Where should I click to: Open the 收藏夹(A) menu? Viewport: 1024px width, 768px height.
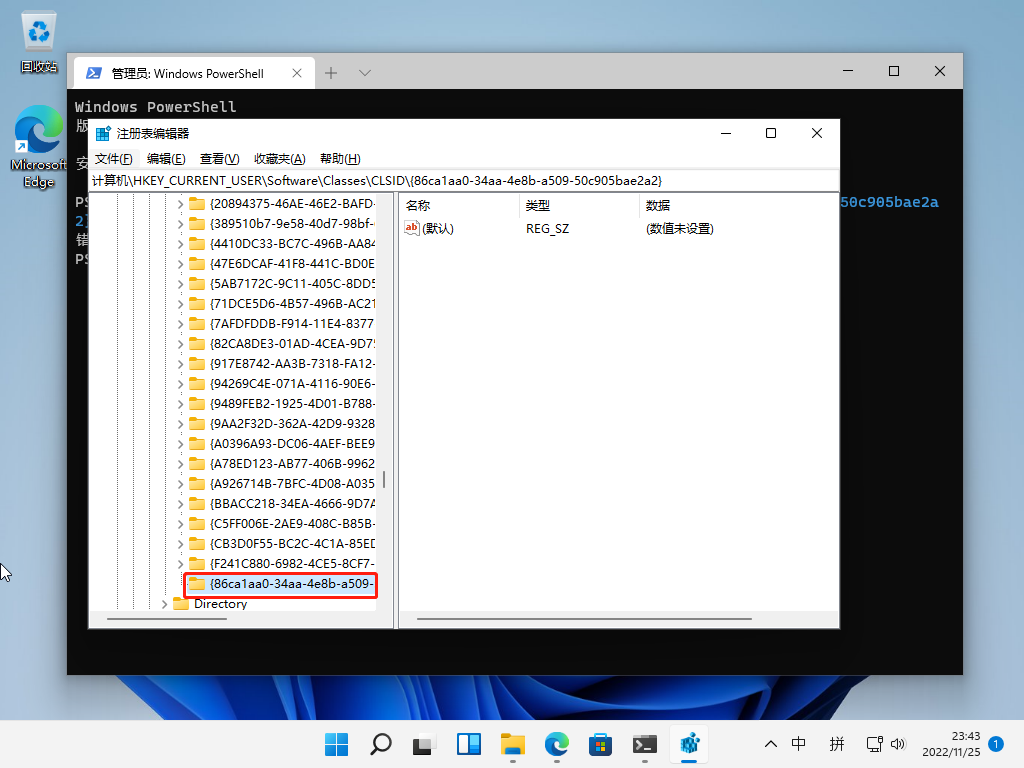click(x=280, y=159)
